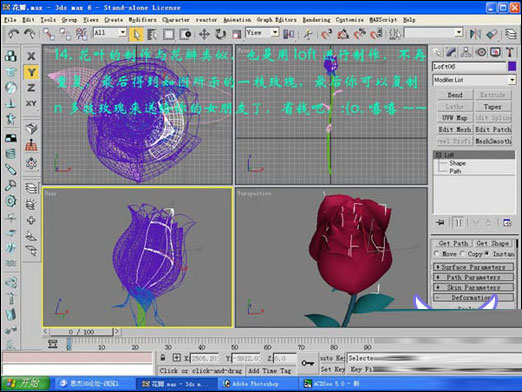This screenshot has height=392, width=522.
Task: Open the MAXScript menu
Action: (383, 20)
